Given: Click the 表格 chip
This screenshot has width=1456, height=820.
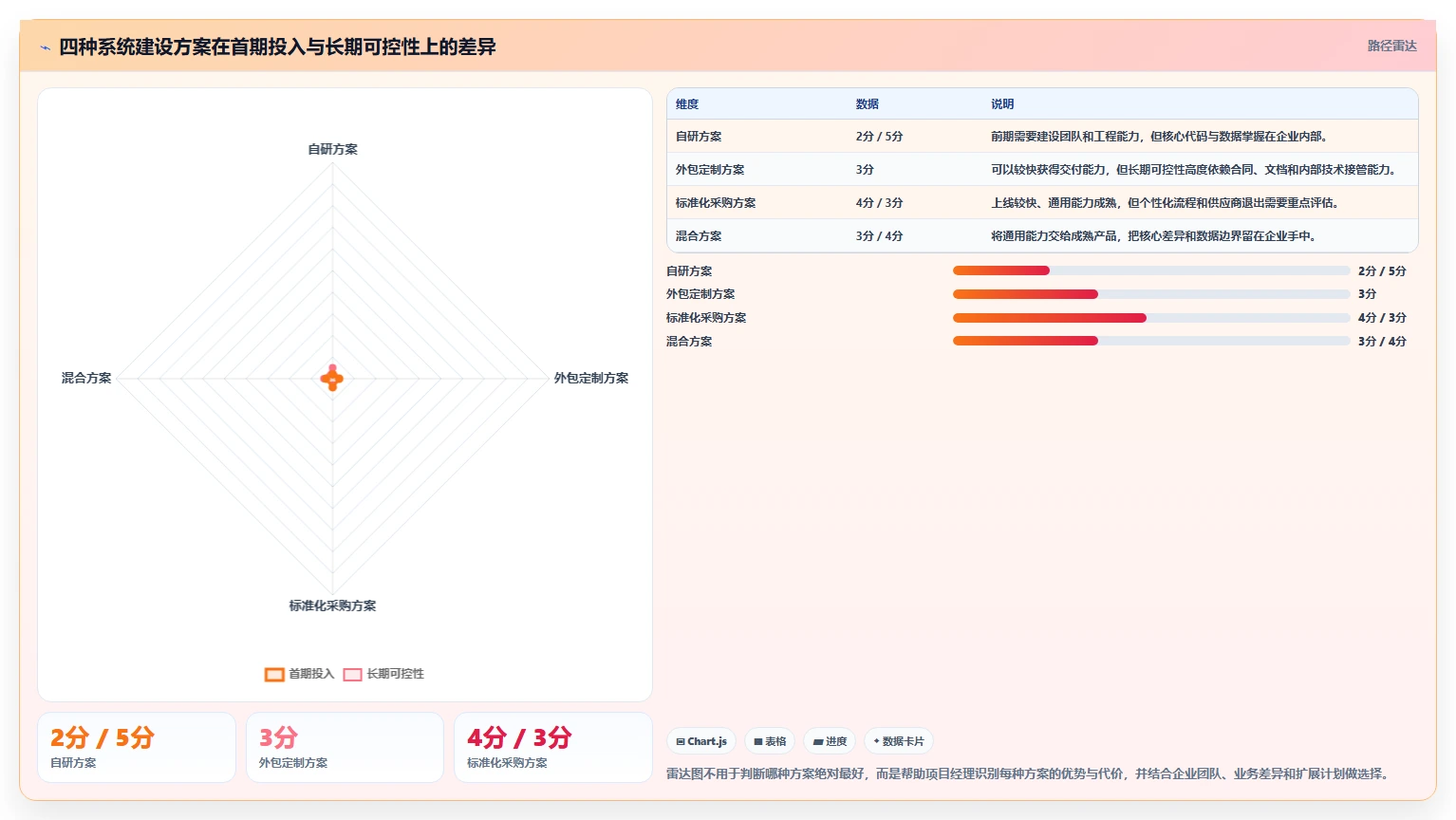Looking at the screenshot, I should point(770,741).
